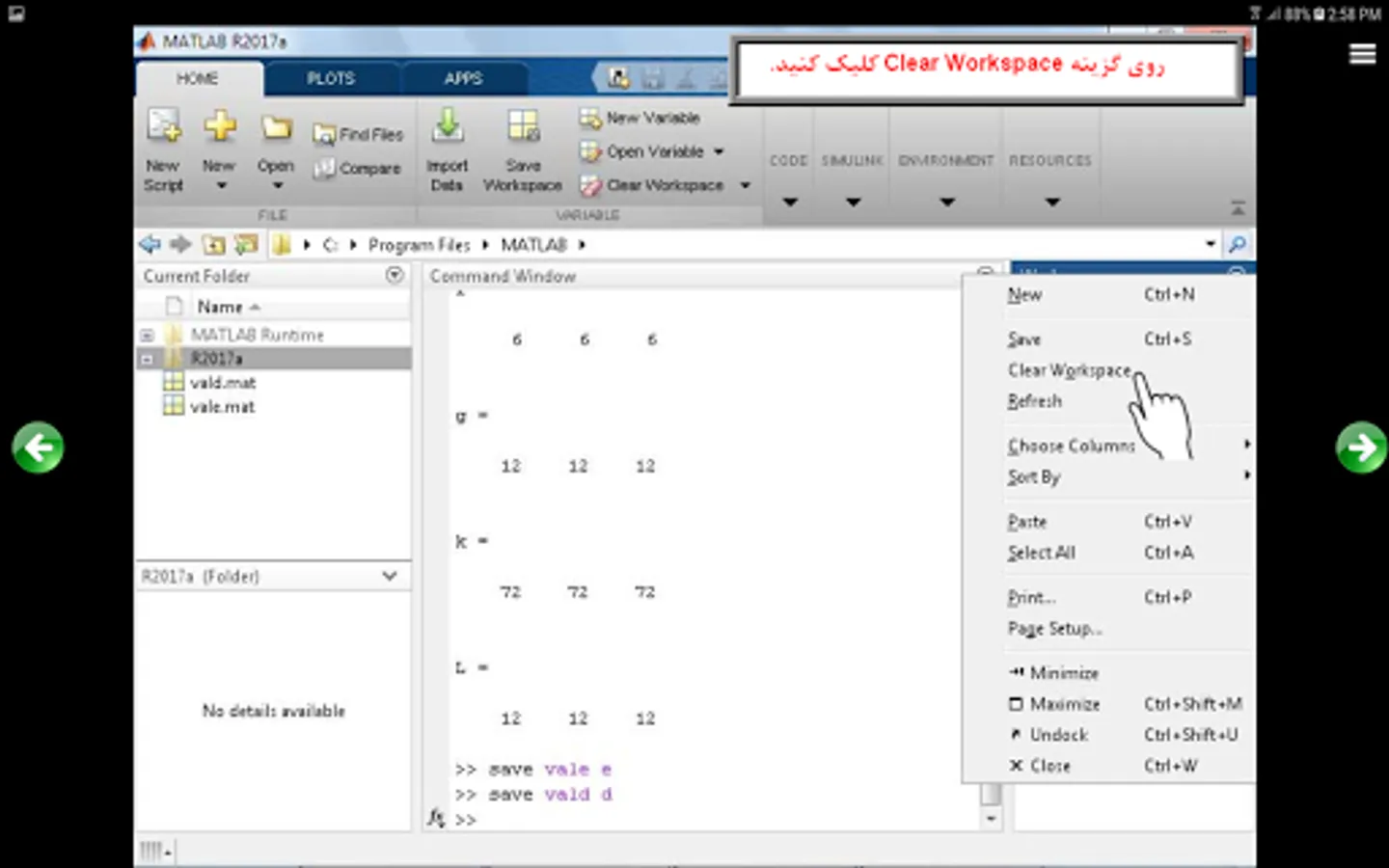Click the Clear Workspace eraser icon in the ribbon

(x=590, y=185)
